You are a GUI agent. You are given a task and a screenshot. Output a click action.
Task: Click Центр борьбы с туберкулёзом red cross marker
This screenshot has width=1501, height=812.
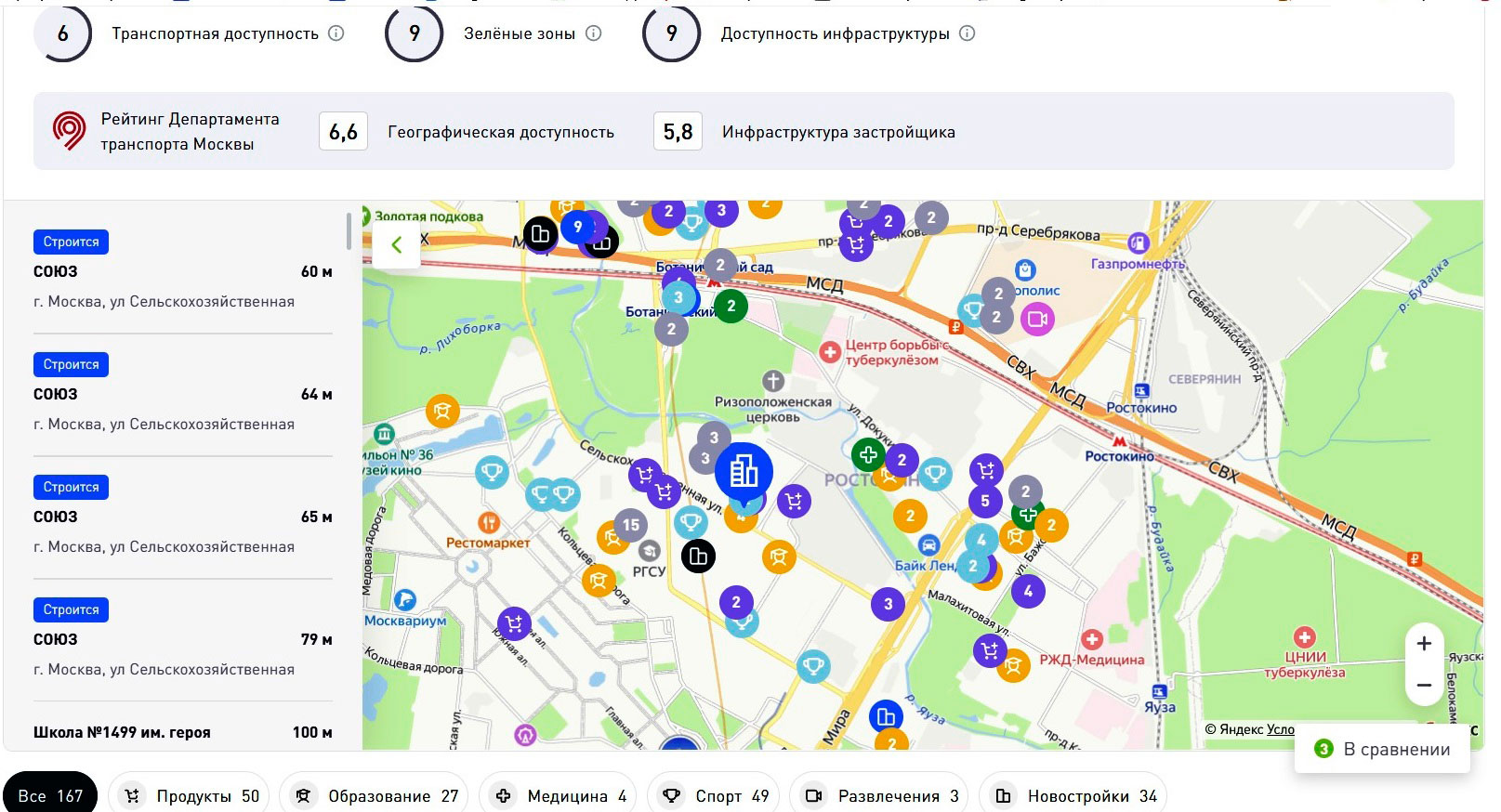[829, 352]
